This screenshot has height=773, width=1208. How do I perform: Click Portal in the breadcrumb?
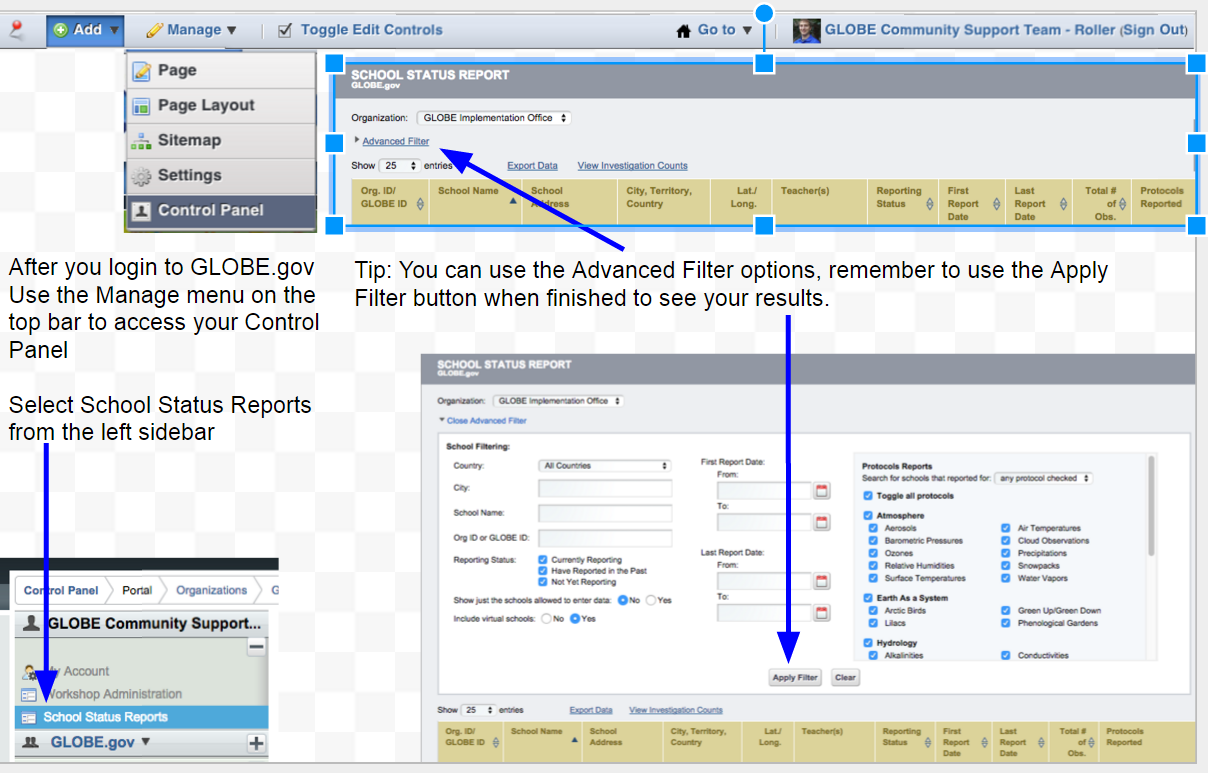pos(137,590)
